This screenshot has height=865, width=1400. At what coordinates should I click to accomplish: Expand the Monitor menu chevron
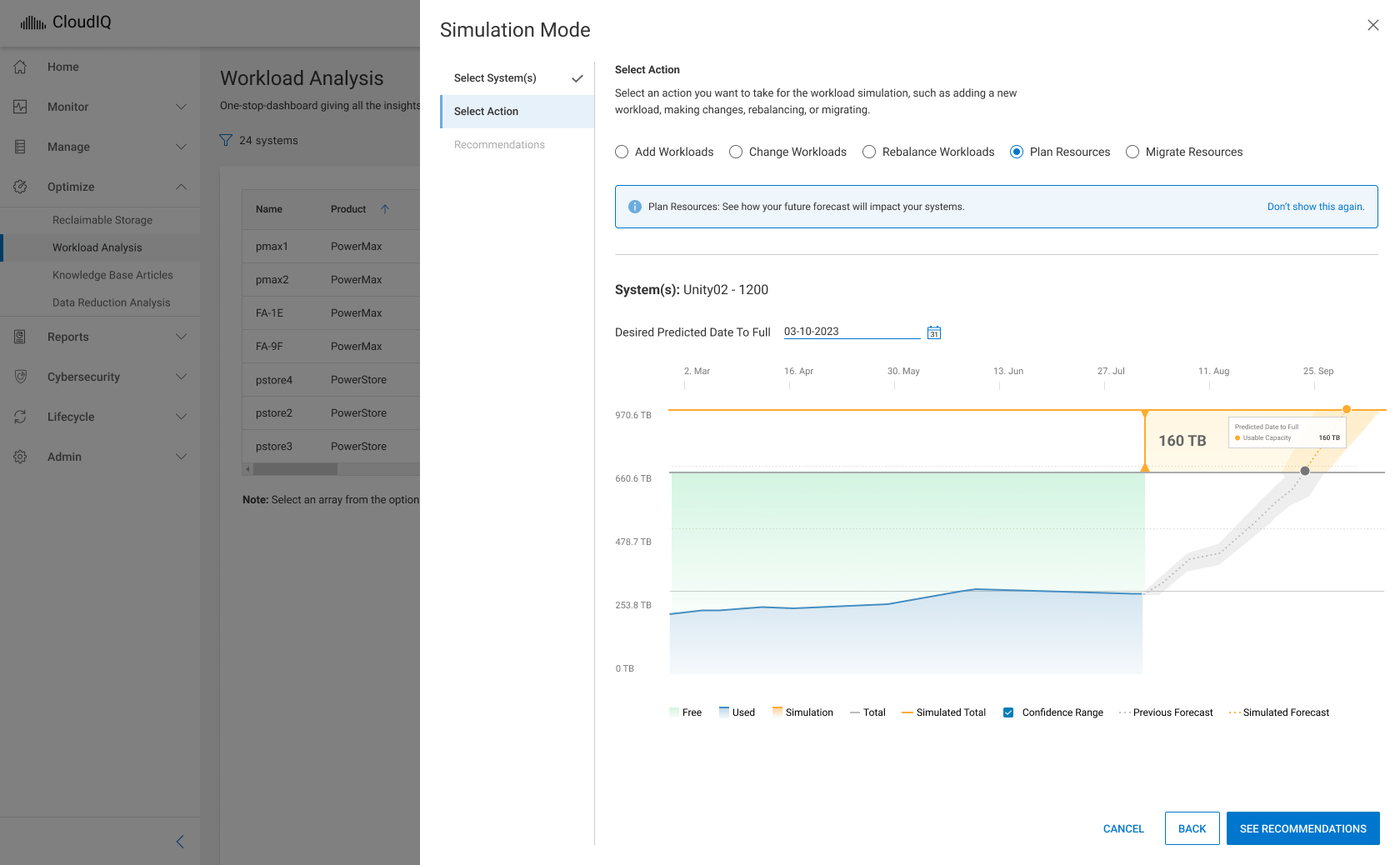181,107
